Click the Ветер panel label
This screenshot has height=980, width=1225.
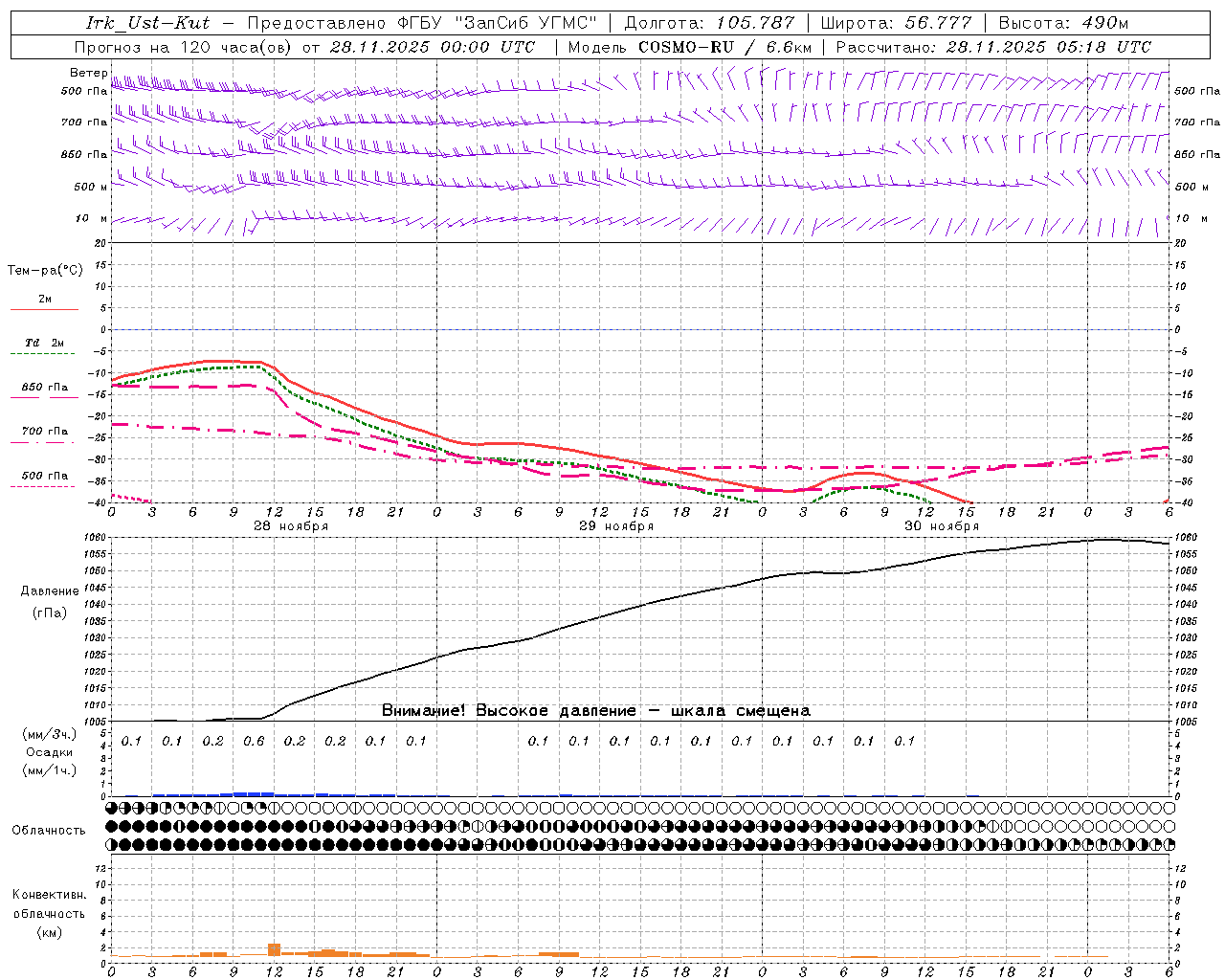[88, 73]
